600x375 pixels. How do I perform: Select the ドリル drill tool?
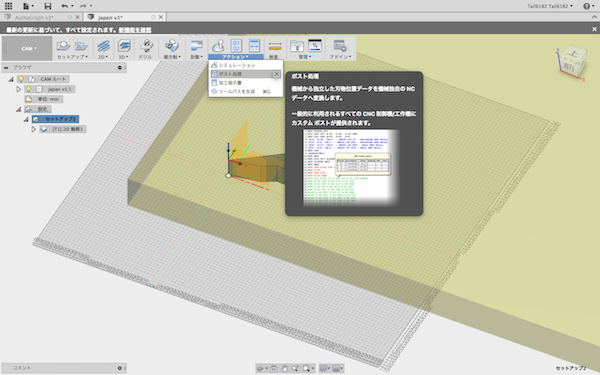[x=146, y=49]
